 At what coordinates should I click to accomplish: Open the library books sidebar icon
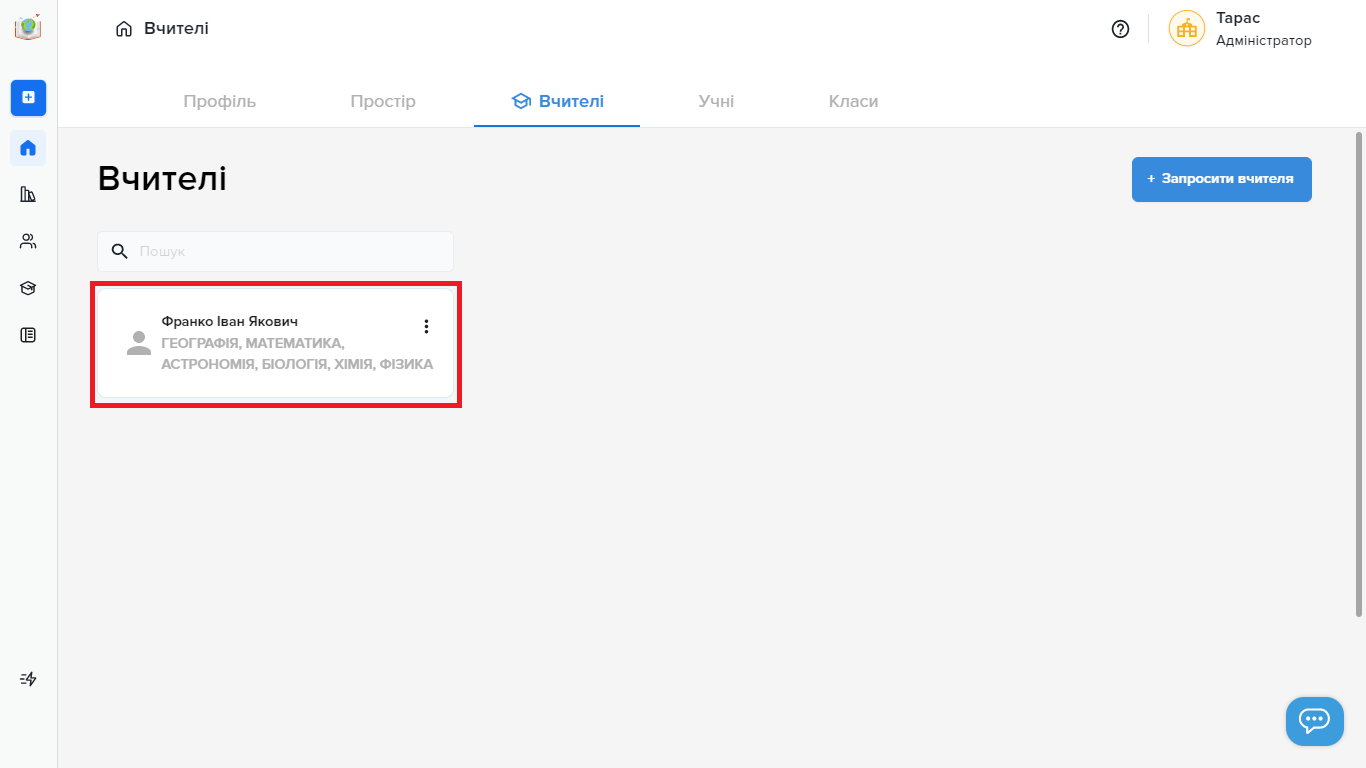tap(28, 194)
